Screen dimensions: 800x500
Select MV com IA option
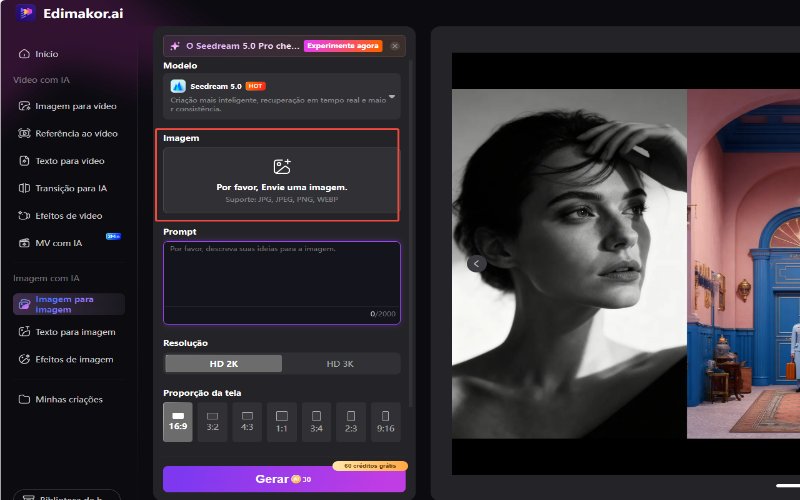(x=50, y=243)
